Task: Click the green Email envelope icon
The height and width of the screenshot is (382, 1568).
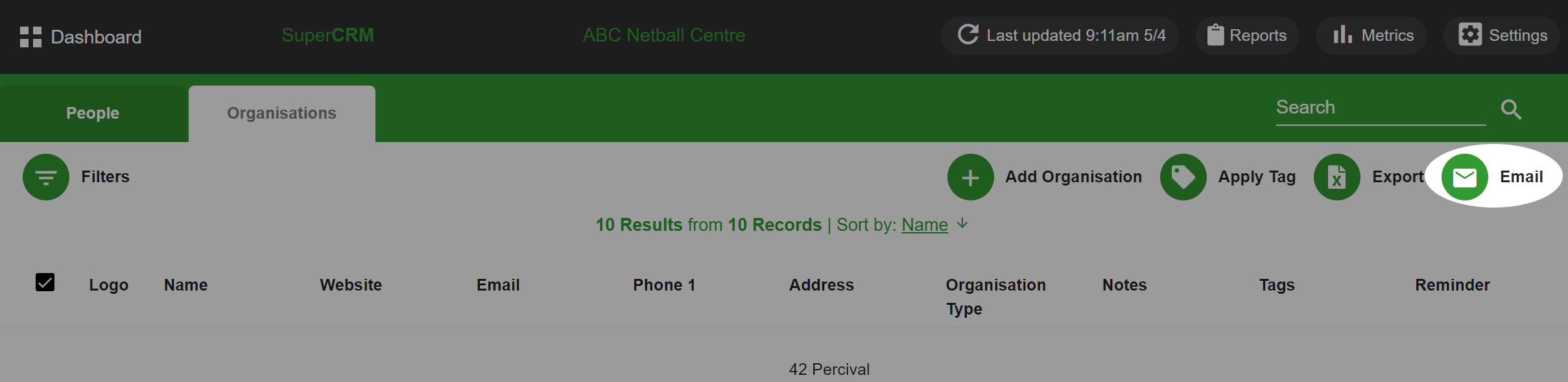Action: coord(1464,177)
